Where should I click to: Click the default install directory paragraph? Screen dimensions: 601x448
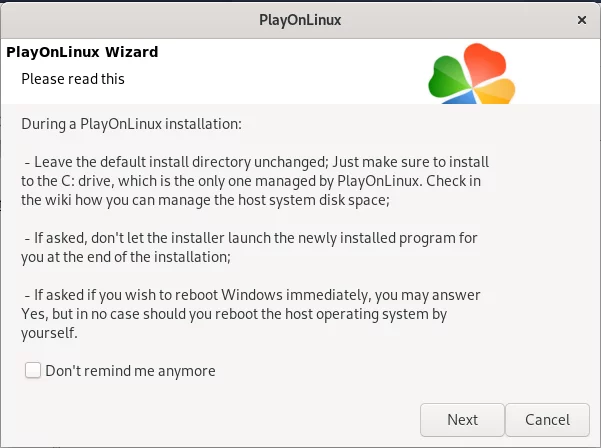click(255, 181)
